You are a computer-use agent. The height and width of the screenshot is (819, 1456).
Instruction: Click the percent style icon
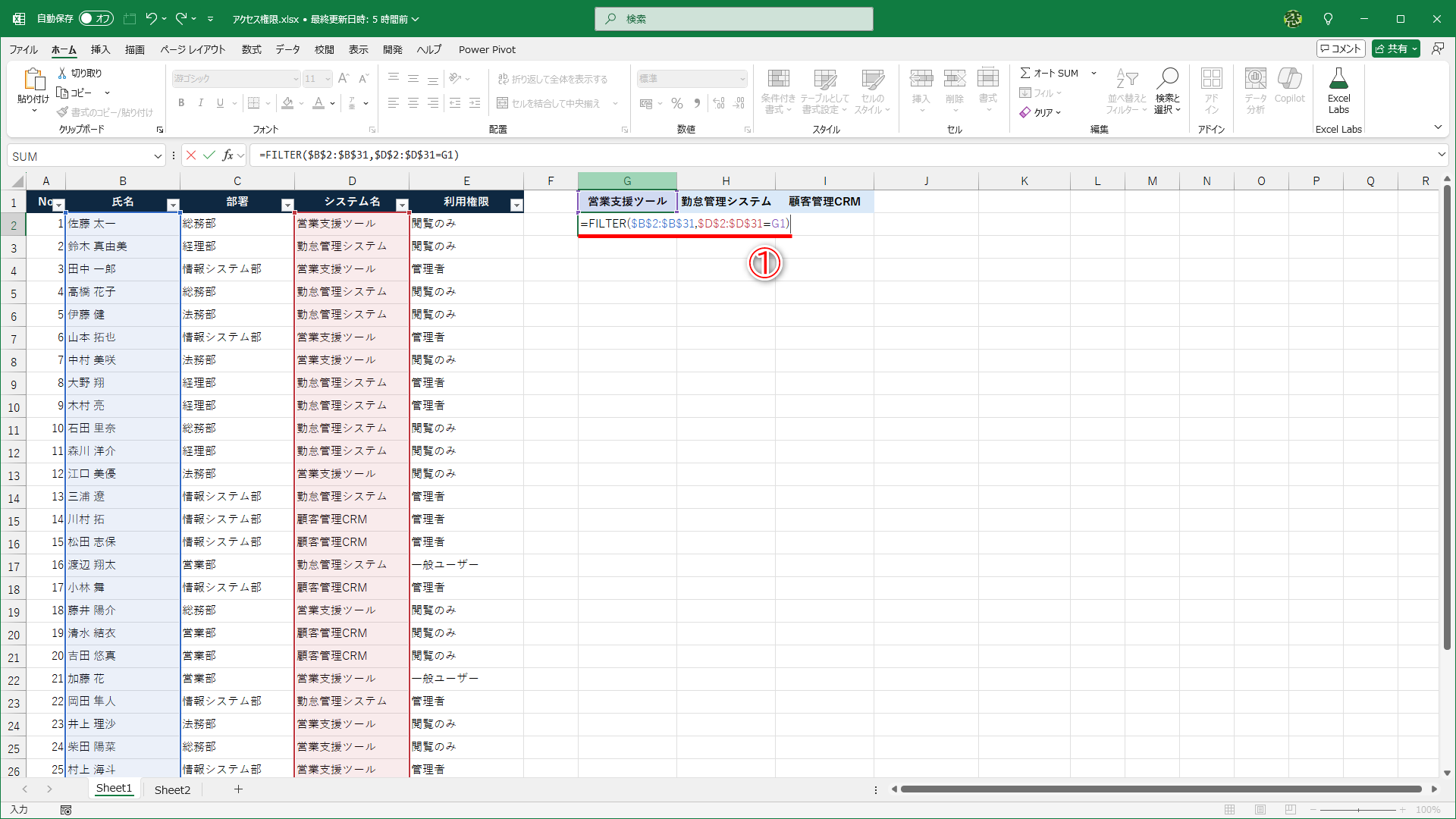tap(676, 103)
